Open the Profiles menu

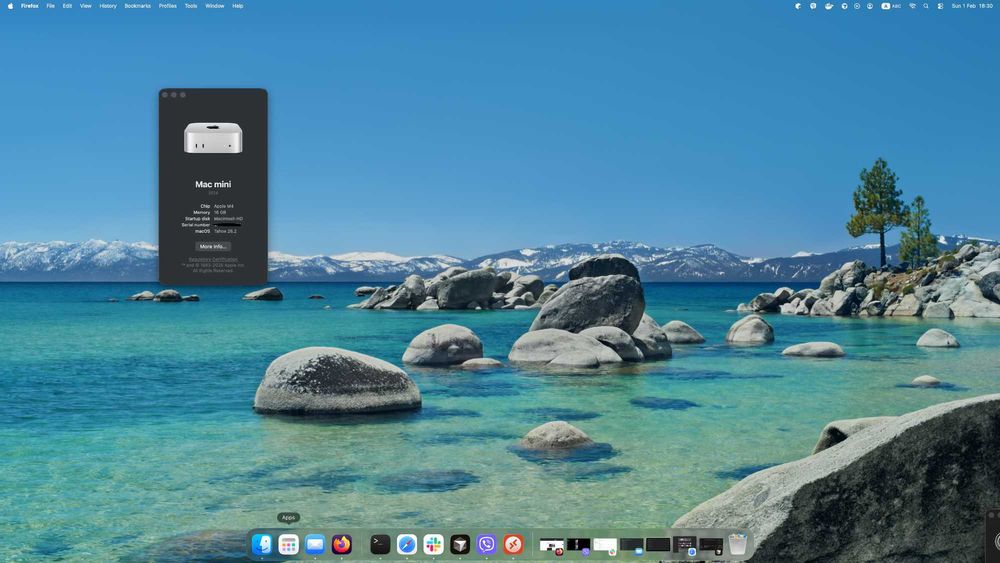point(168,6)
